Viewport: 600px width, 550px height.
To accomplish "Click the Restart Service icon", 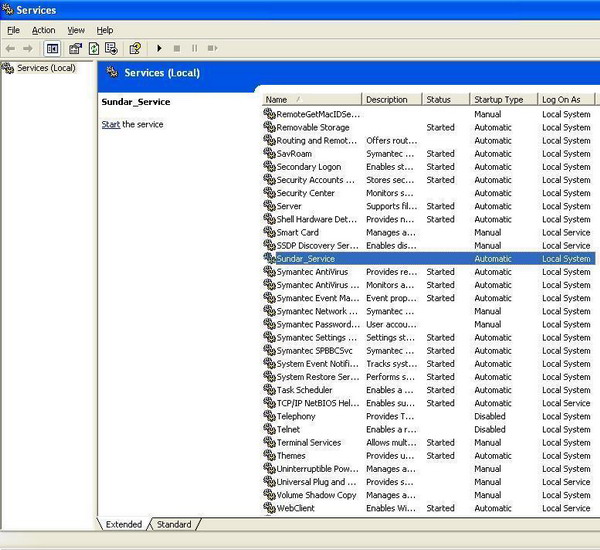I will click(x=212, y=48).
